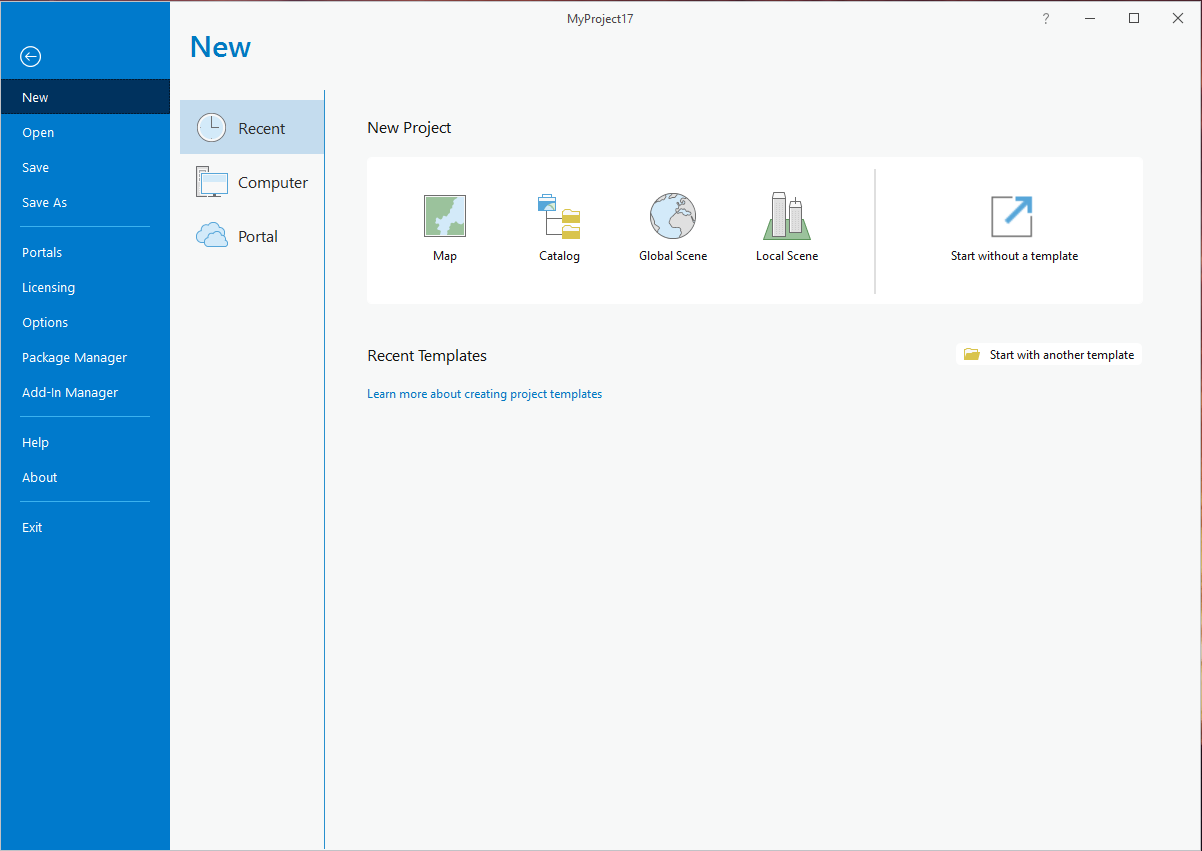Open the Portals page
Image resolution: width=1202 pixels, height=851 pixels.
point(42,253)
